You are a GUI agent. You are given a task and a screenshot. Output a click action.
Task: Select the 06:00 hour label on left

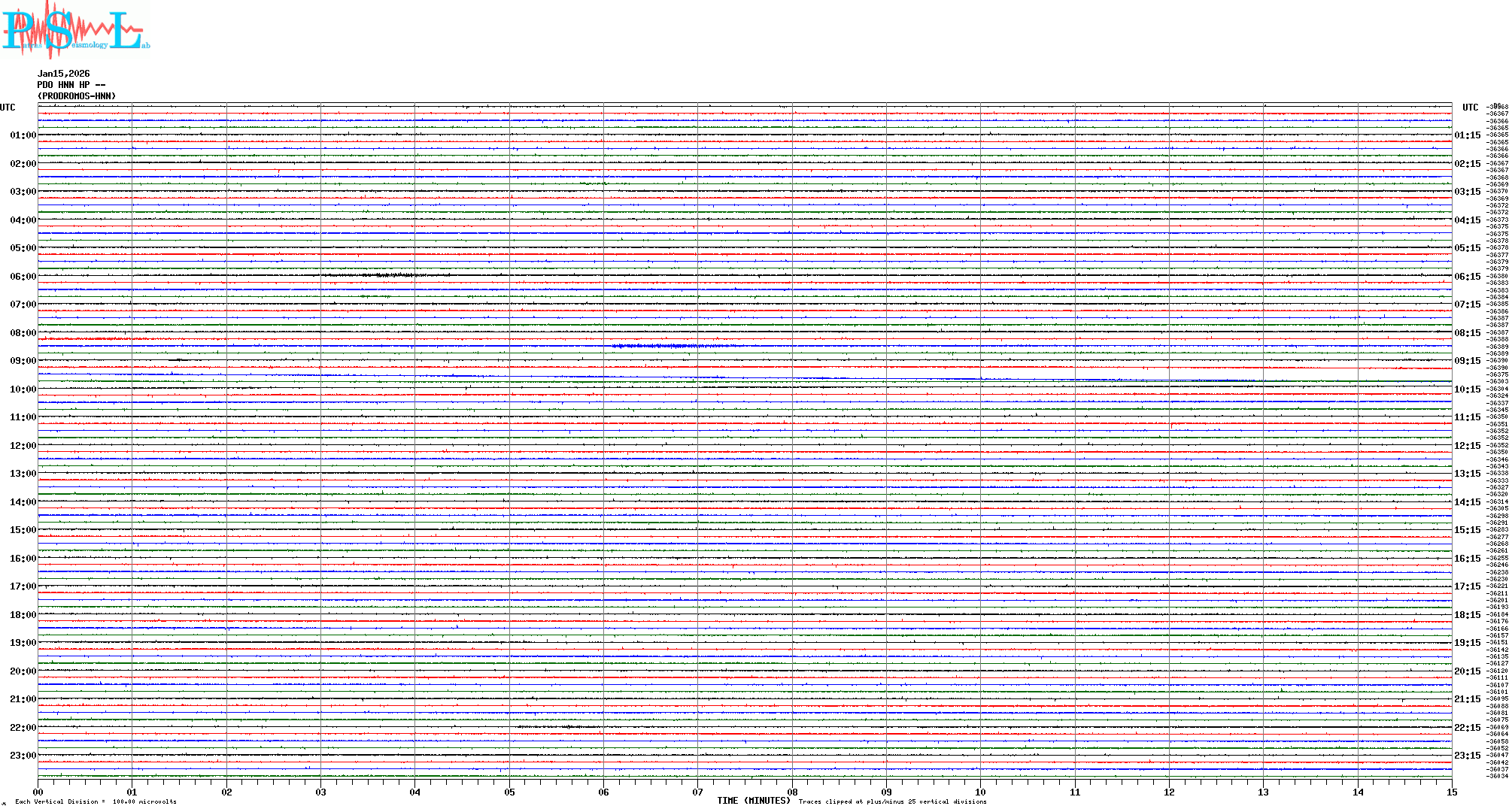tap(23, 277)
